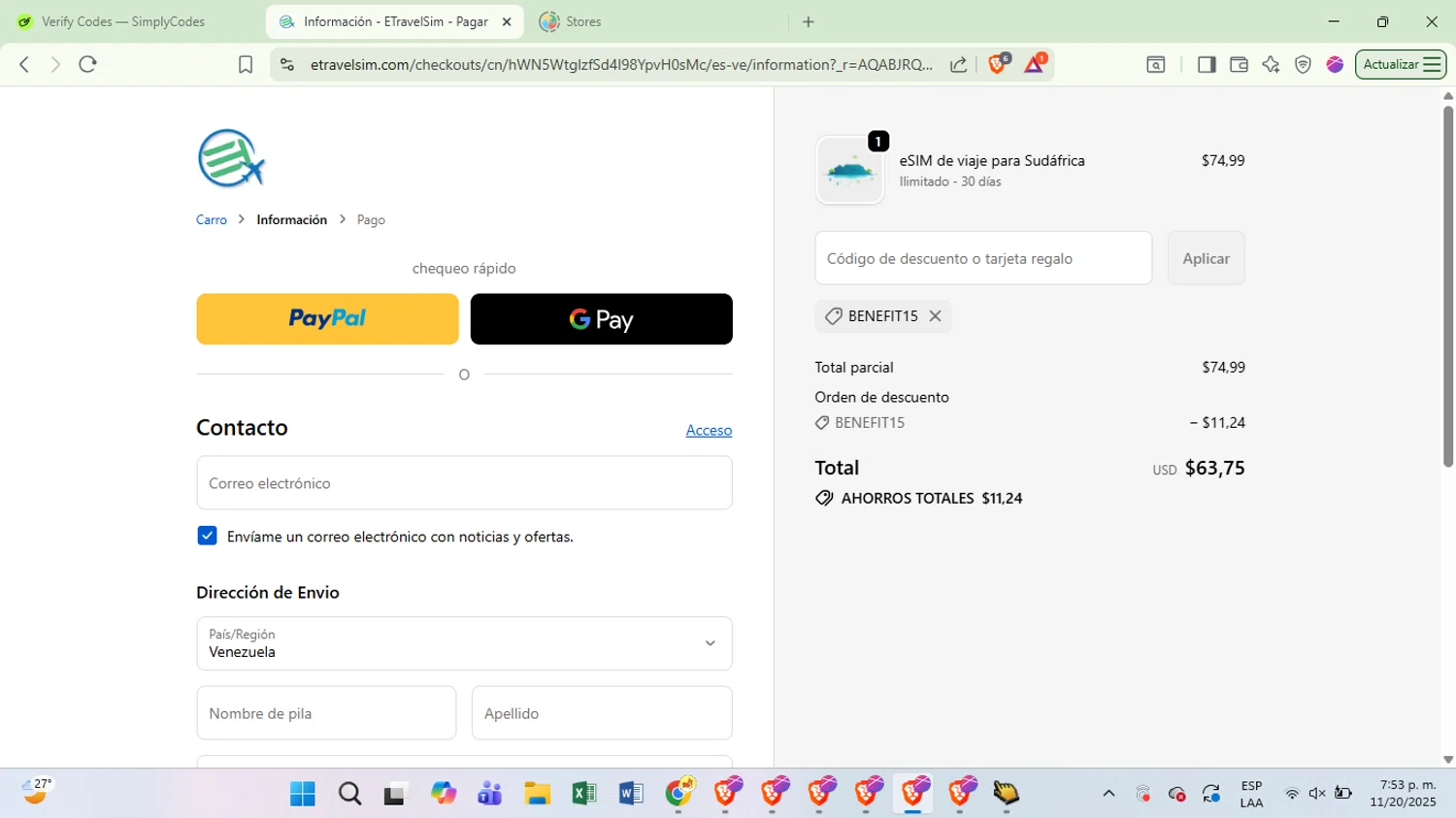The image size is (1456, 818).
Task: Open the weather widget showing 27°
Action: pos(37,792)
